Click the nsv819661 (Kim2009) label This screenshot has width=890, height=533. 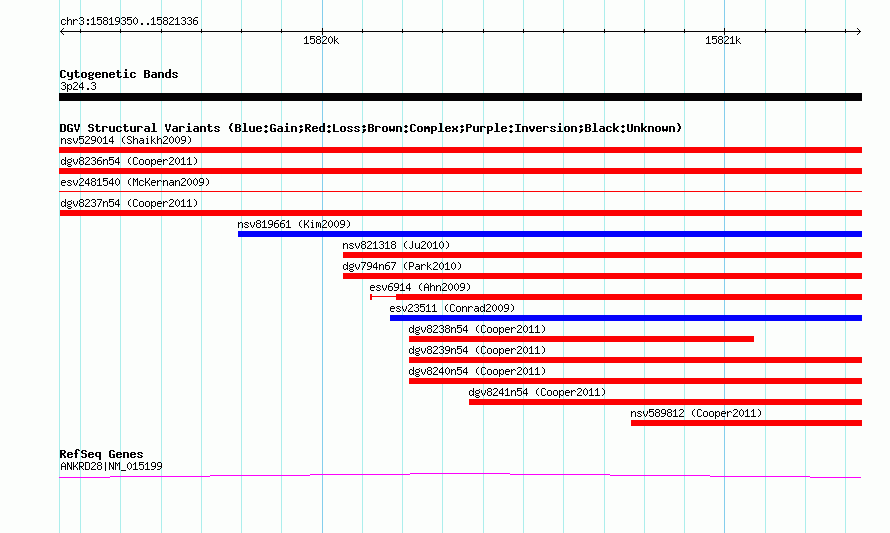[294, 224]
